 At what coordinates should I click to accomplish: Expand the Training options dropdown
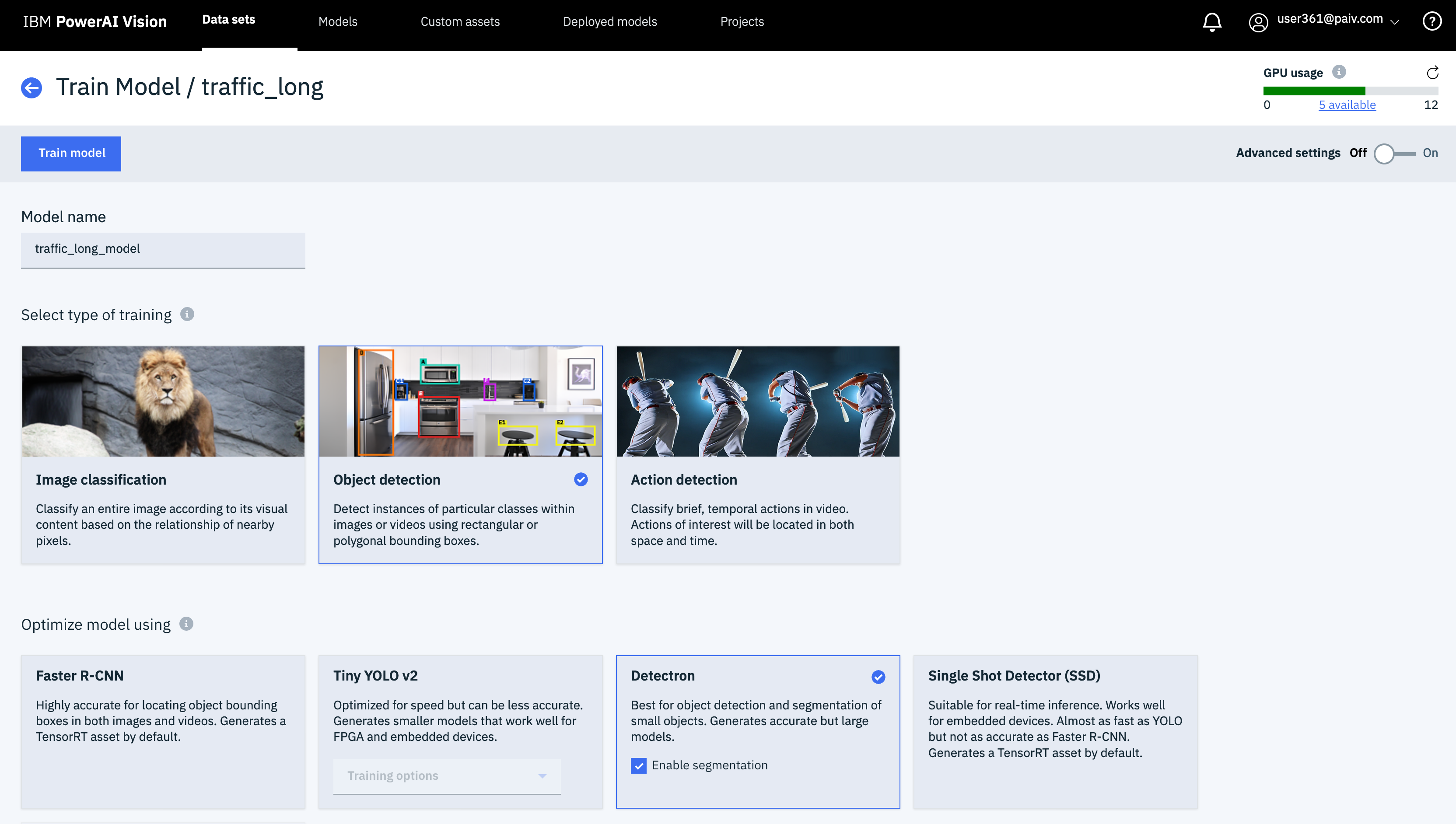[447, 775]
